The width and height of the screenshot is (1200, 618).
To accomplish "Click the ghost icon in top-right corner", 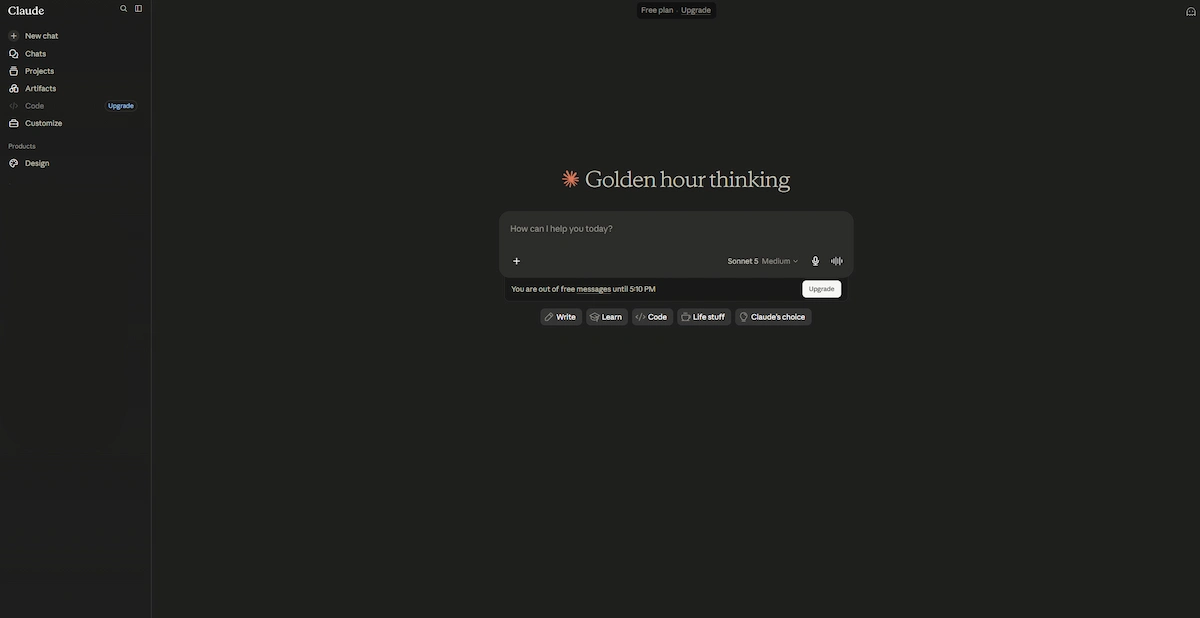I will [x=1190, y=12].
